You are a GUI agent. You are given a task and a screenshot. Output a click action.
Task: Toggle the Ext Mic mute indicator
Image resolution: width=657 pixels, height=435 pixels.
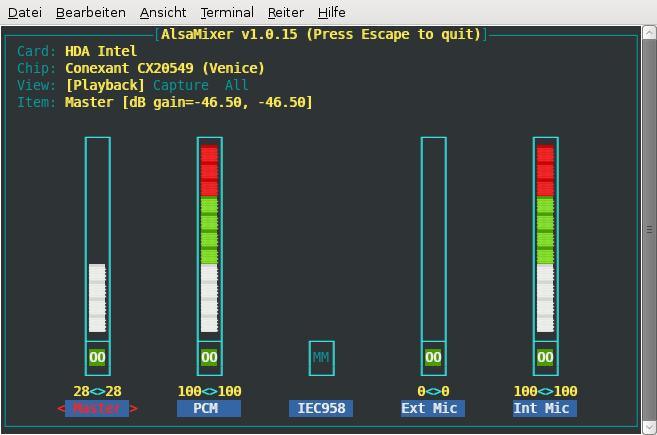tap(433, 357)
